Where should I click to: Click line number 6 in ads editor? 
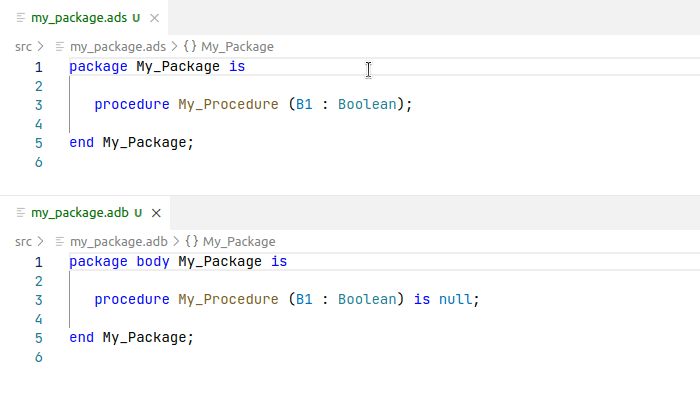tap(39, 162)
